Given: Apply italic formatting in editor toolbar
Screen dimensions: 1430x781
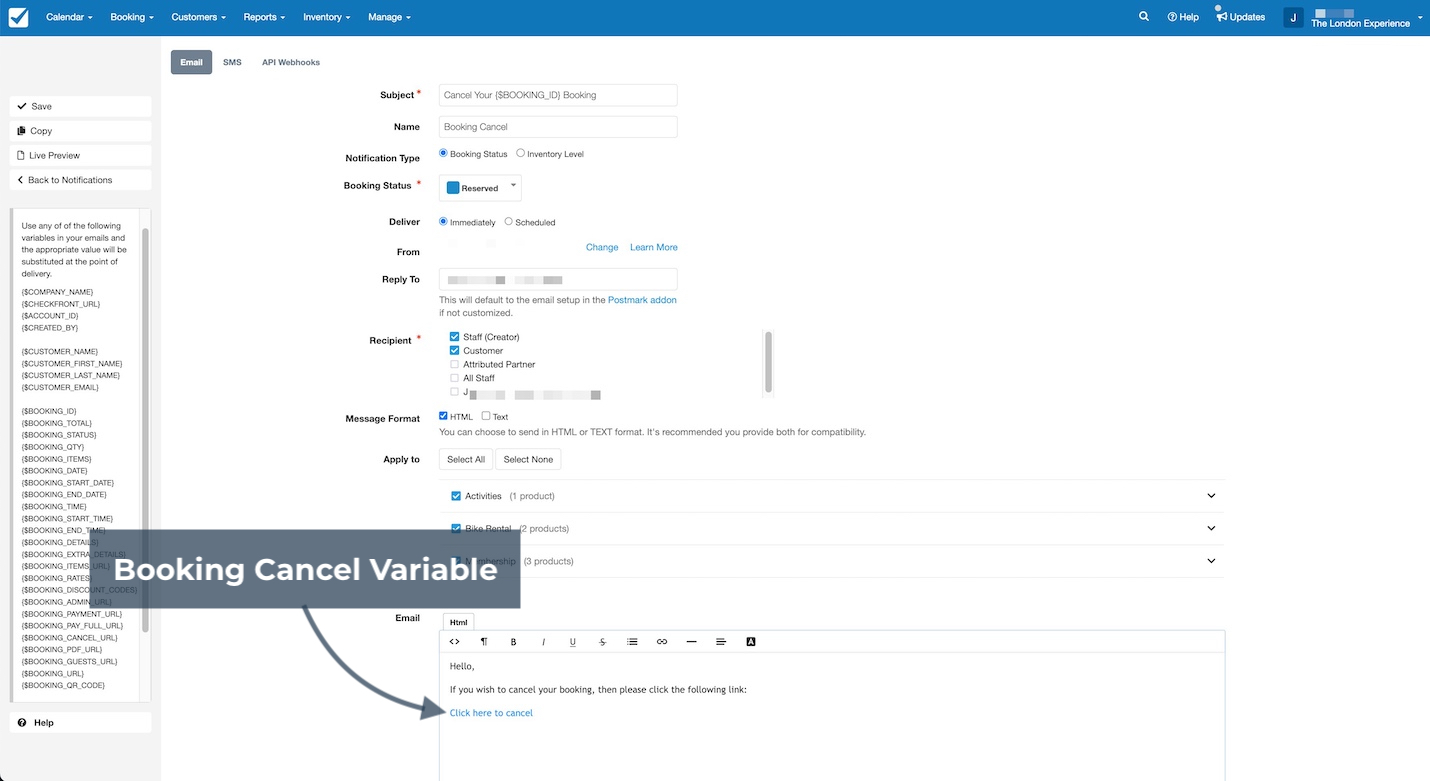Looking at the screenshot, I should point(543,642).
